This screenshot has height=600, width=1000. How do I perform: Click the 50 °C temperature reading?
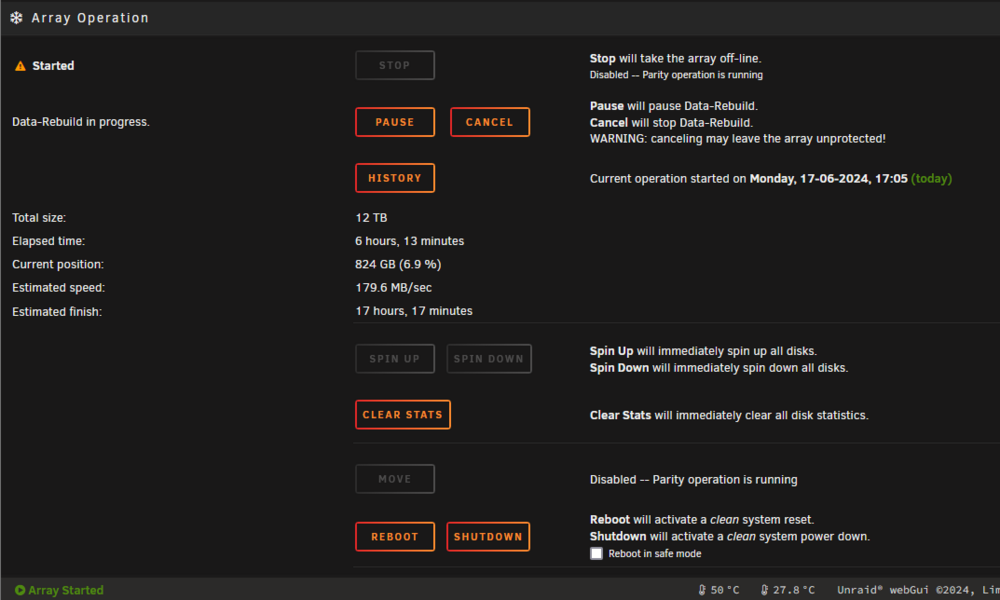point(725,590)
